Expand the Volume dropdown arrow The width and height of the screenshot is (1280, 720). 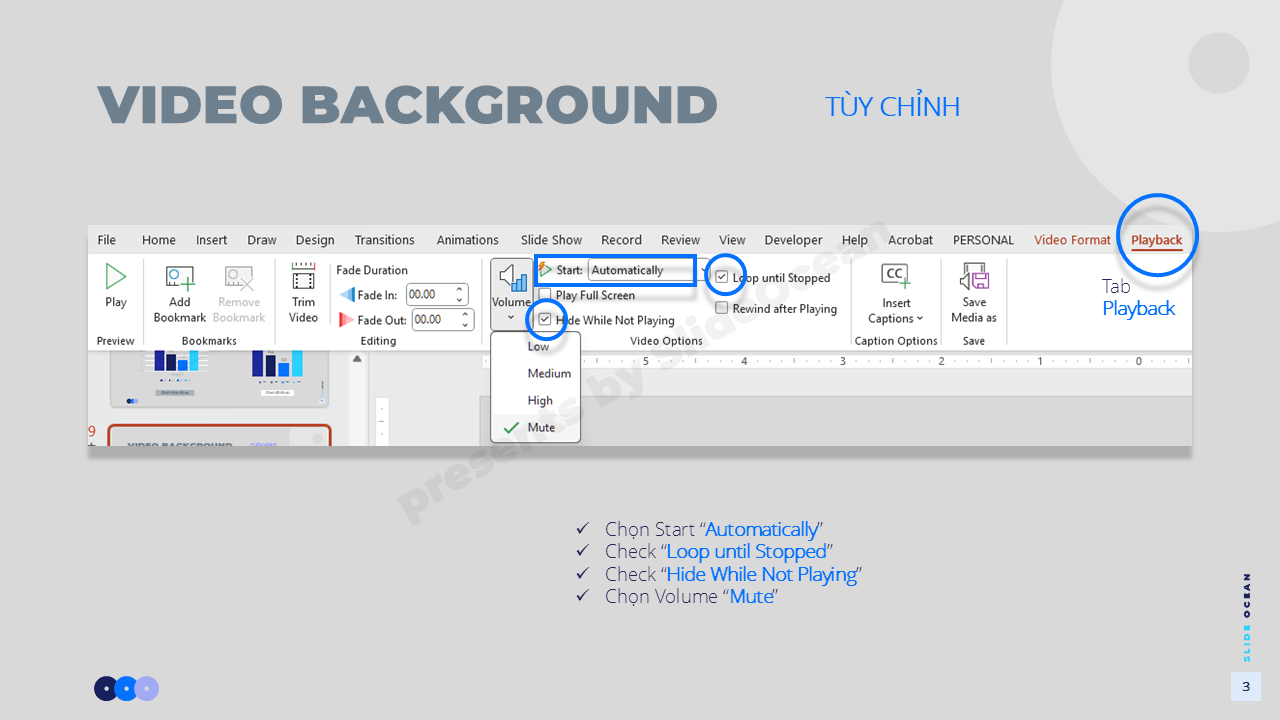pyautogui.click(x=511, y=318)
